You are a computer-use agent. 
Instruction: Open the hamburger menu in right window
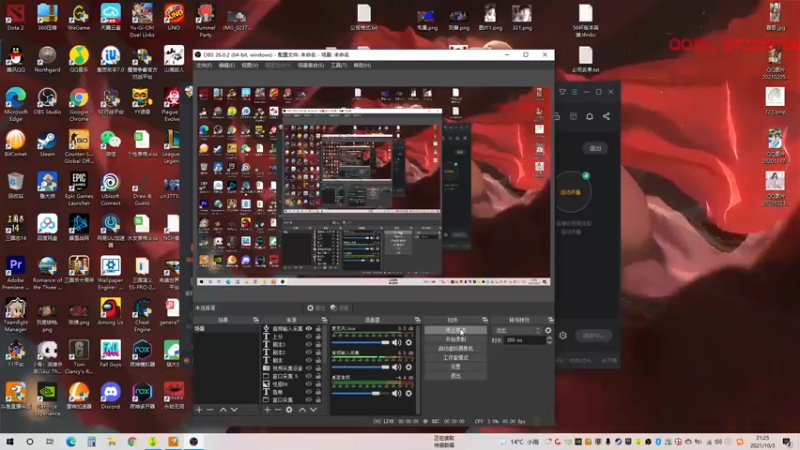pos(574,92)
